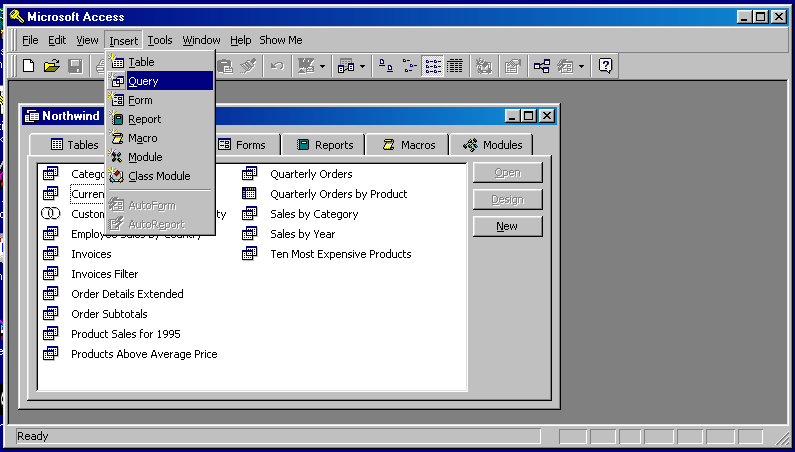The image size is (795, 452).
Task: Expand the OfficeLinks dropdown arrow
Action: tap(321, 66)
